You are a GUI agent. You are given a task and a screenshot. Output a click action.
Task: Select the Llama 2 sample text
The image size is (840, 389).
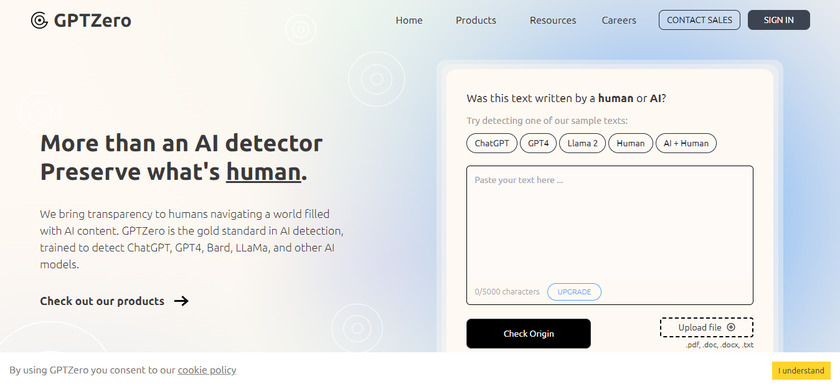click(x=582, y=143)
